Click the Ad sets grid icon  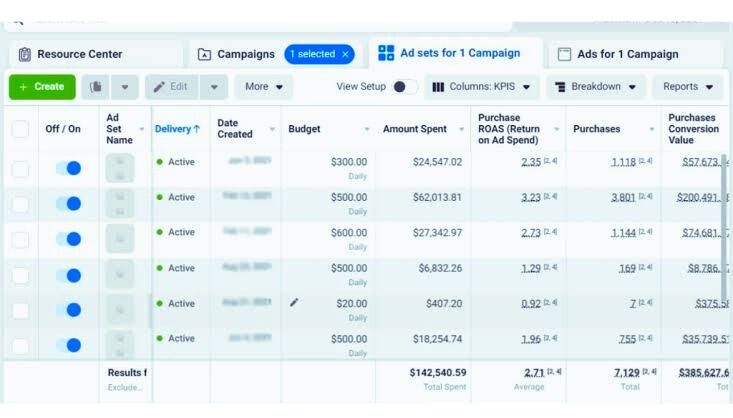click(386, 53)
